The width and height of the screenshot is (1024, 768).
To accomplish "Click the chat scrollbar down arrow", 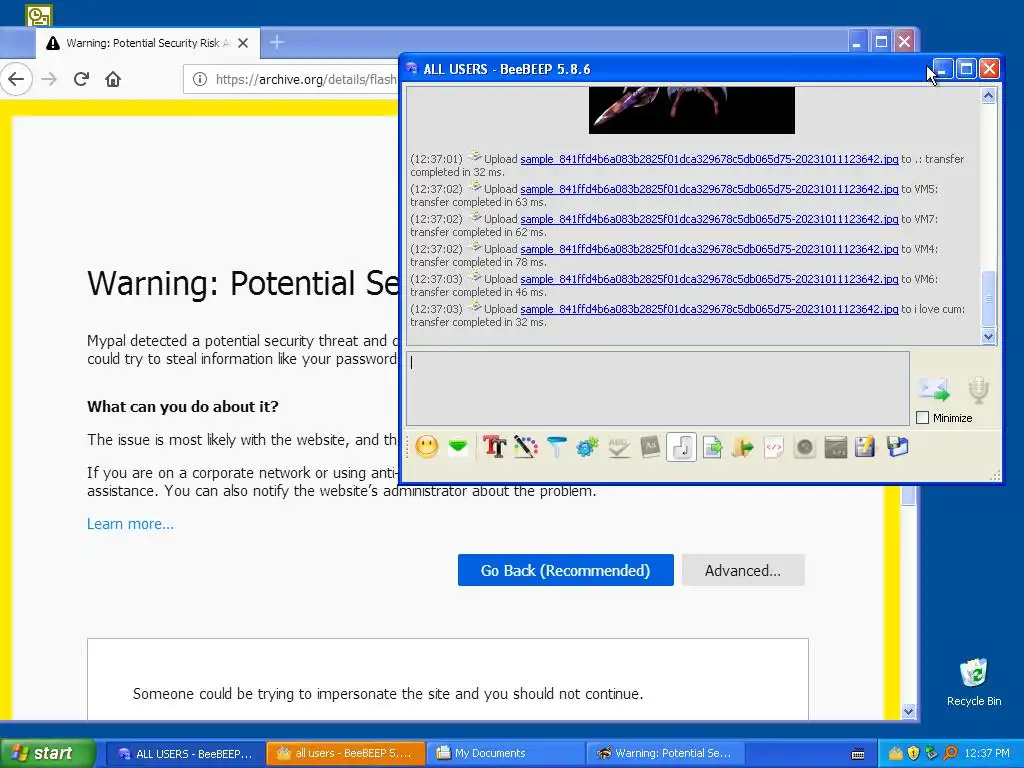I will click(988, 337).
